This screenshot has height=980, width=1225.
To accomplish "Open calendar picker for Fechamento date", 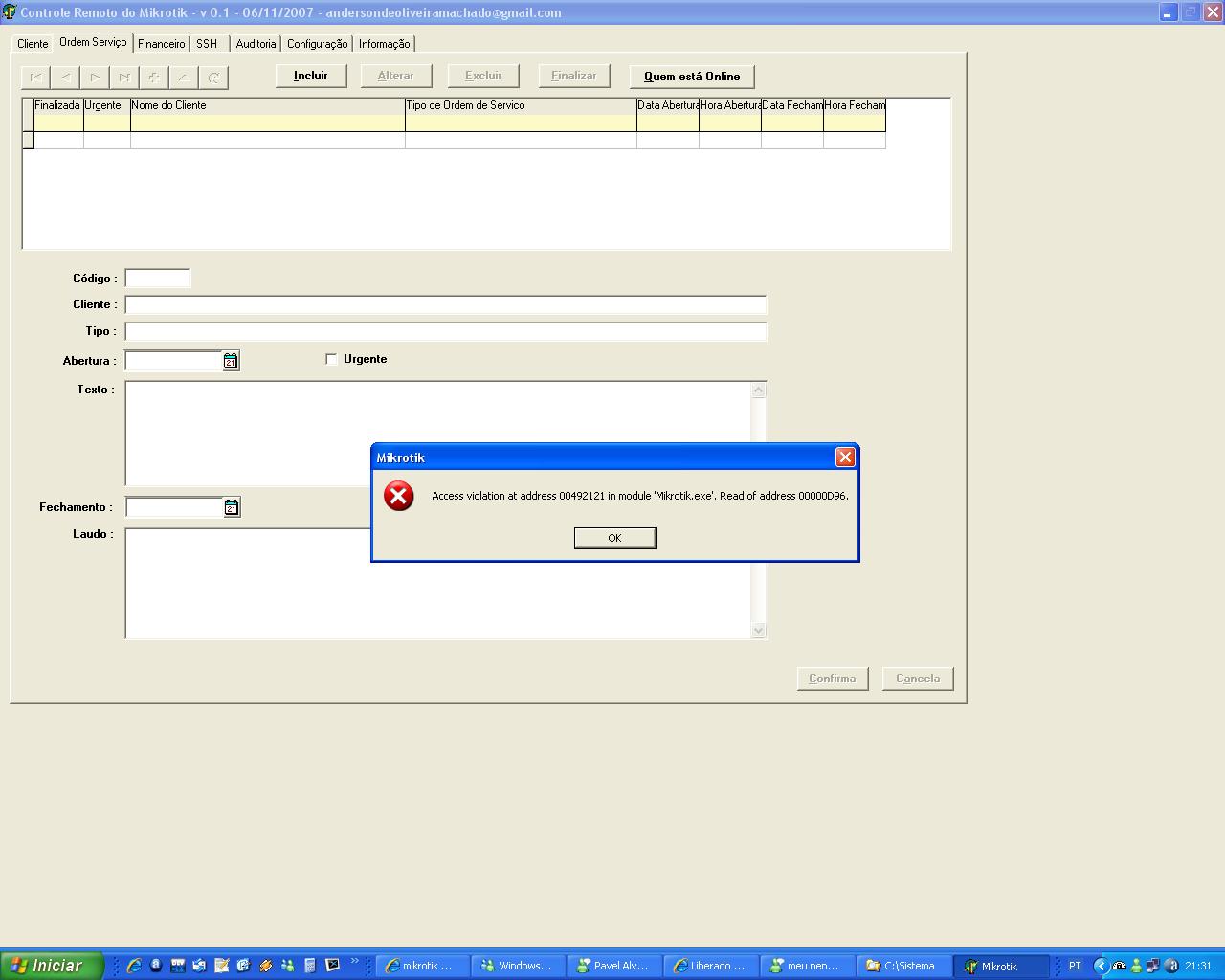I will click(232, 507).
